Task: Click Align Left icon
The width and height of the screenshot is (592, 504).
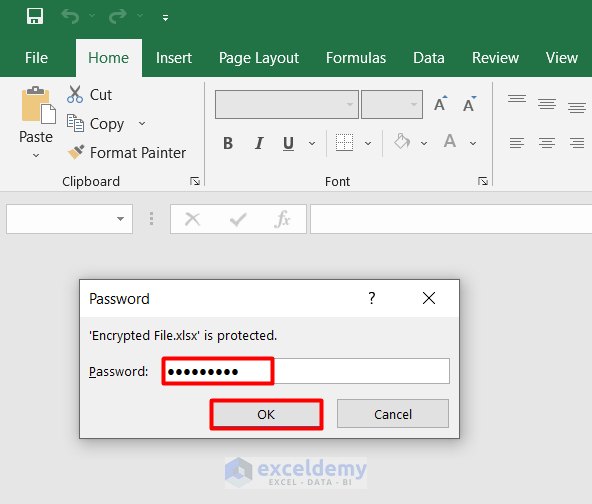Action: (517, 143)
